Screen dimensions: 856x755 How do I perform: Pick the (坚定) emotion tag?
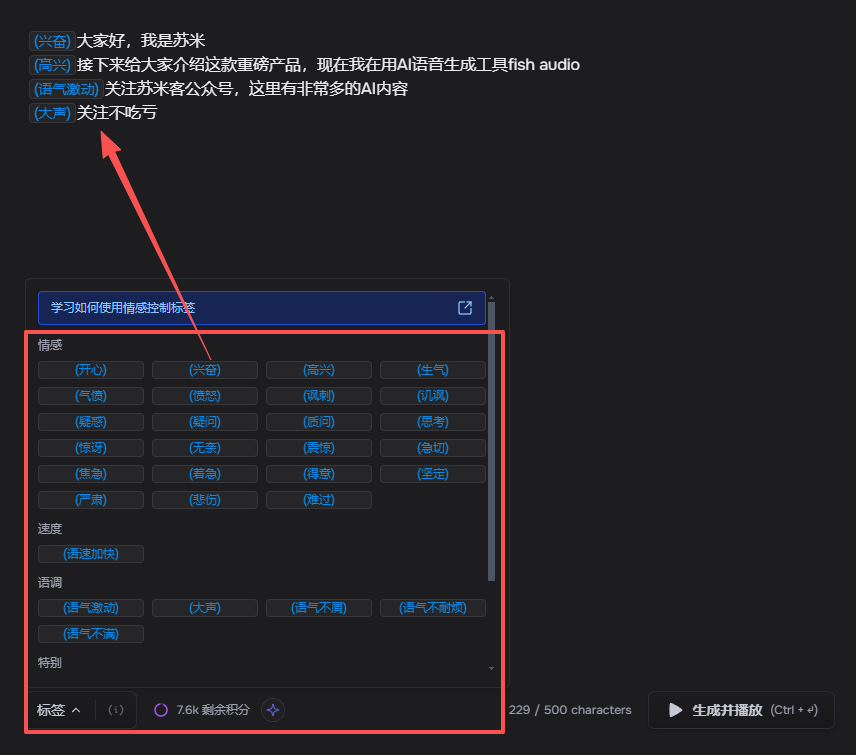pyautogui.click(x=432, y=474)
